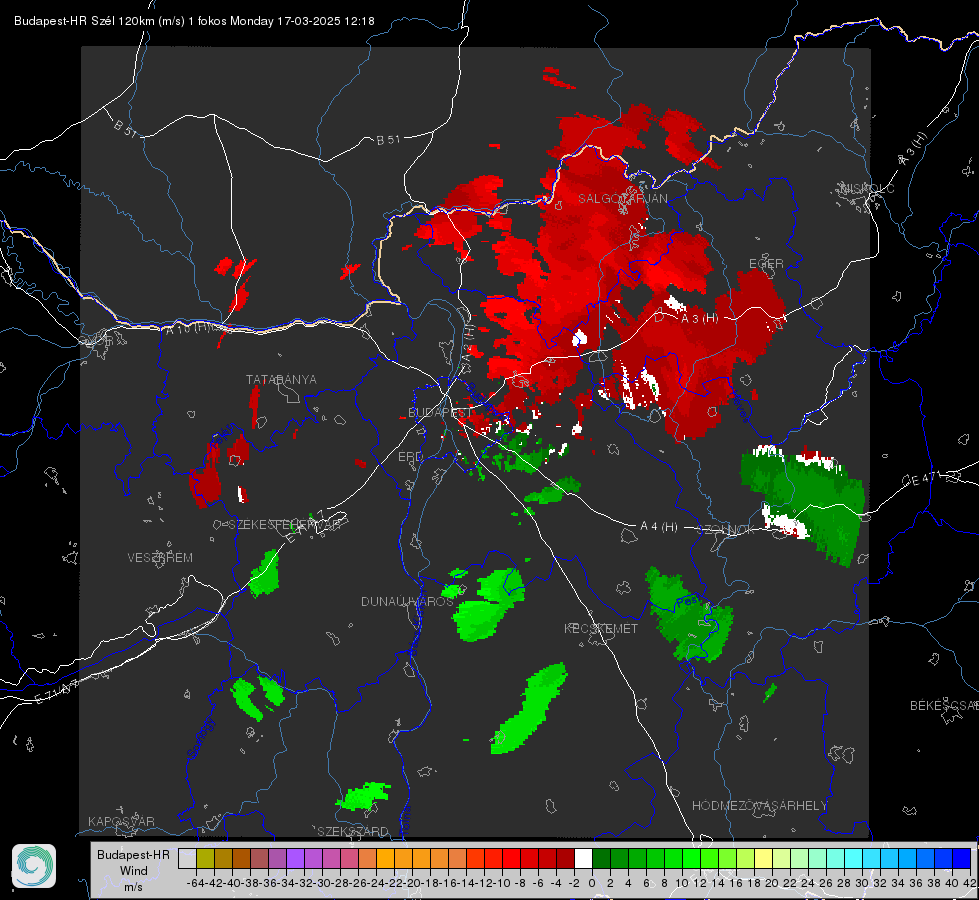Click the radar title with date 17-03-2025 12:18
This screenshot has height=900, width=979.
pos(194,21)
